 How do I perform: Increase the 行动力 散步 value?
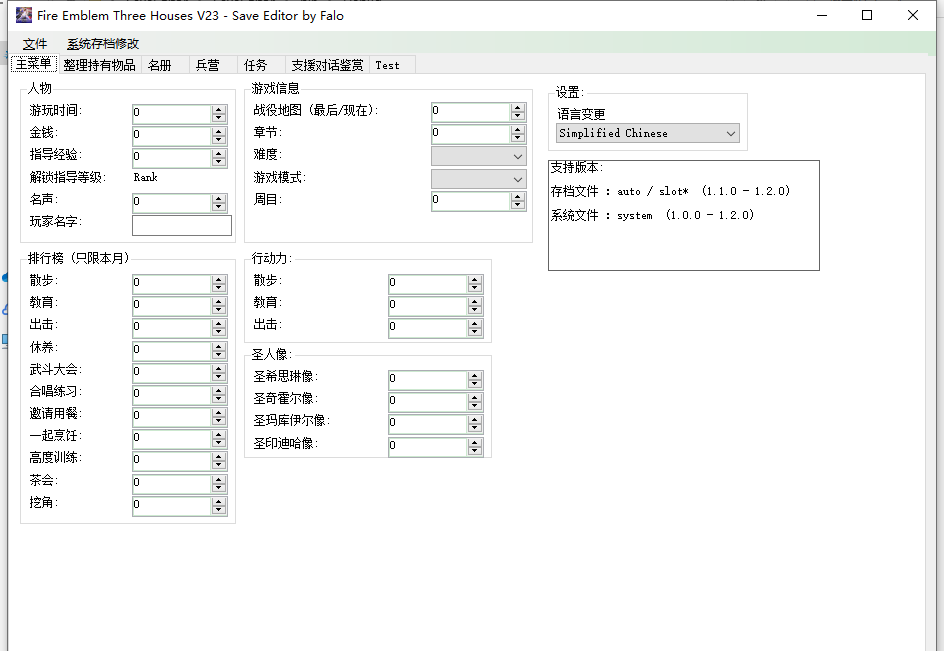(475, 279)
